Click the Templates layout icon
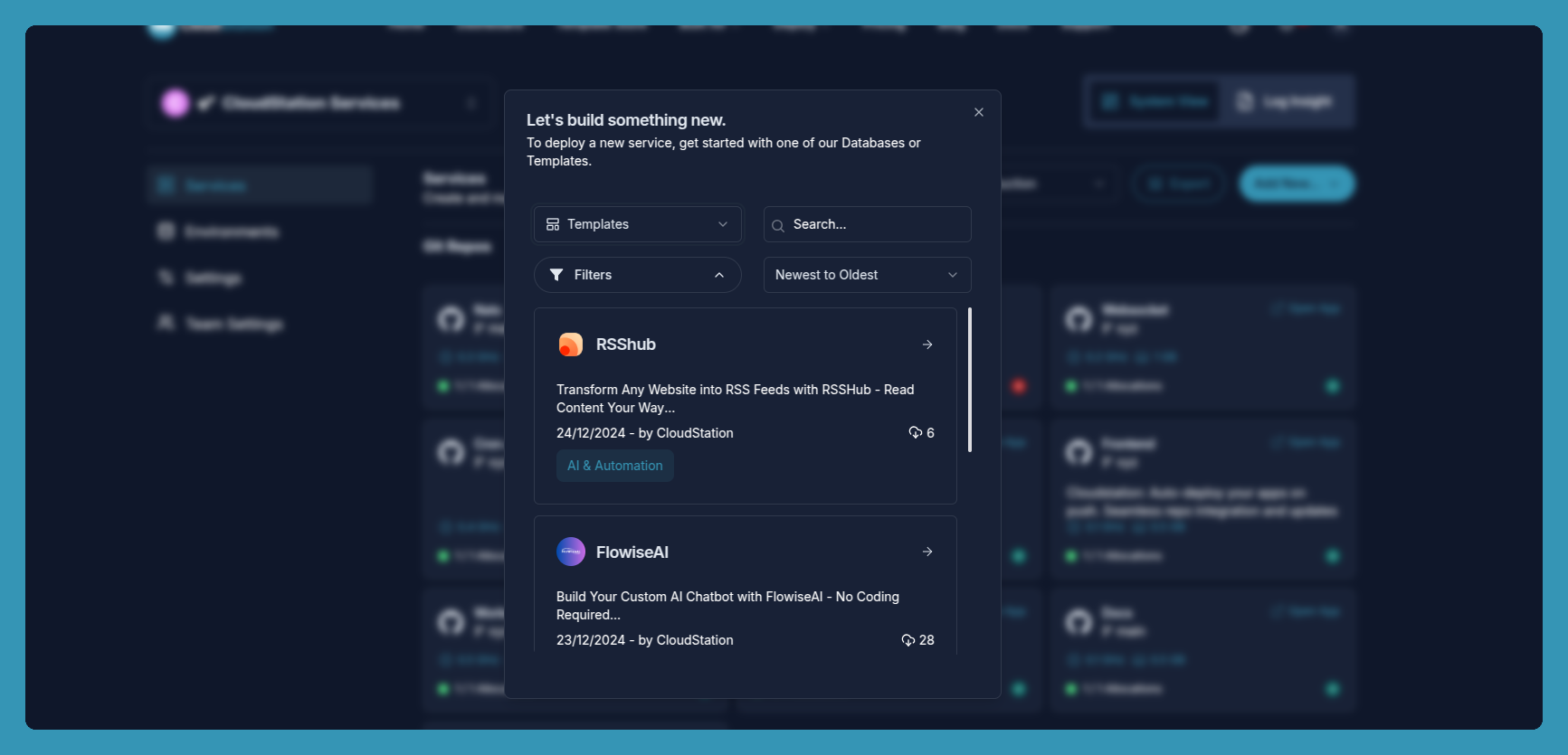The image size is (1568, 755). tap(553, 224)
